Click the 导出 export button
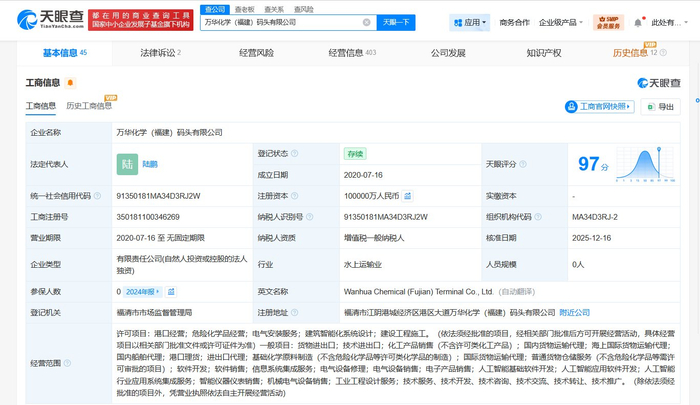This screenshot has height=405, width=700. pyautogui.click(x=661, y=107)
